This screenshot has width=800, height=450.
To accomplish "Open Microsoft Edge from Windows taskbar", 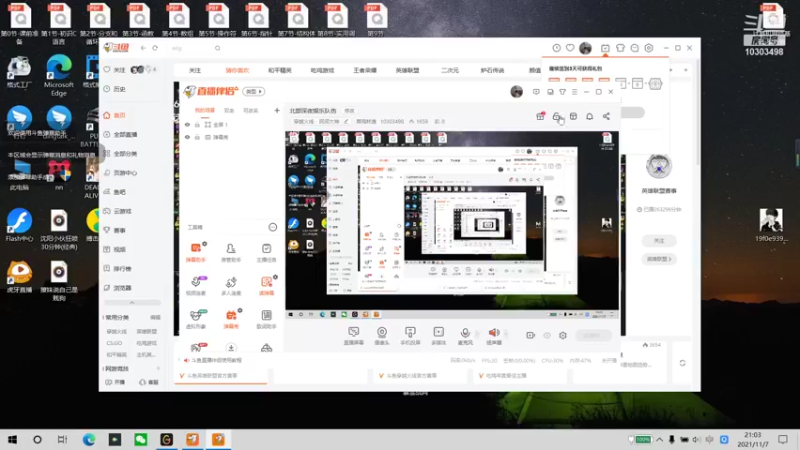I will (x=89, y=439).
